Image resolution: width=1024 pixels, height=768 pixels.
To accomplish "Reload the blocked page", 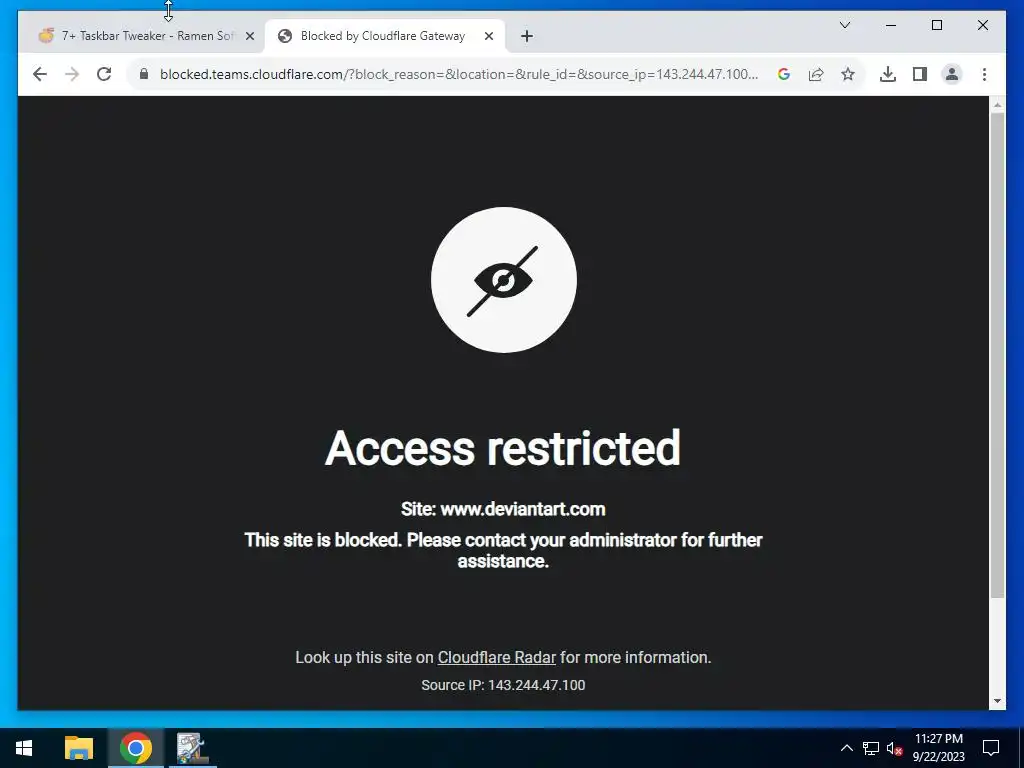I will click(104, 74).
